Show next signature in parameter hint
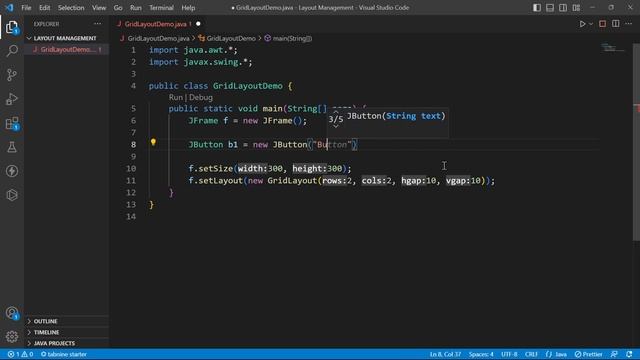640x360 pixels. (x=336, y=127)
